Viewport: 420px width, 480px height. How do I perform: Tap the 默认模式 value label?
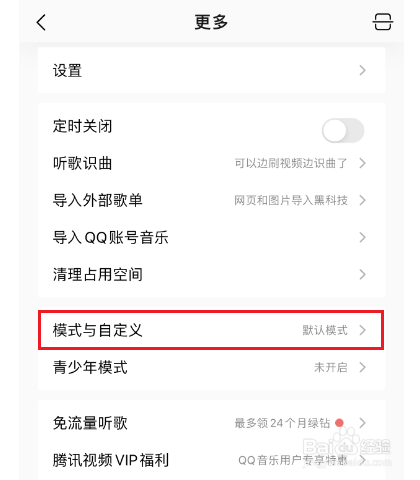tap(325, 330)
